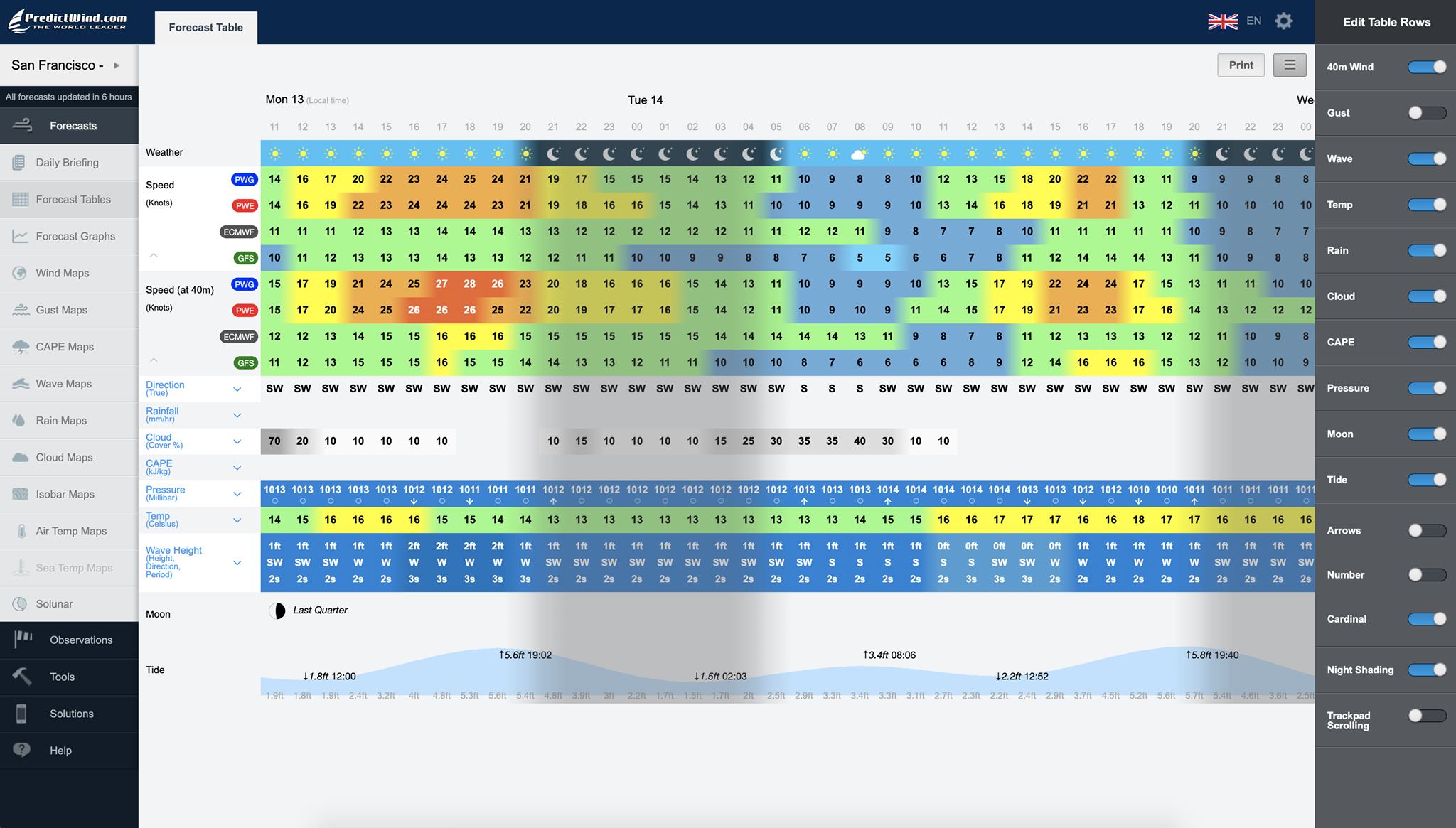This screenshot has width=1456, height=828.
Task: Toggle the Cloud row switch
Action: pyautogui.click(x=1427, y=296)
